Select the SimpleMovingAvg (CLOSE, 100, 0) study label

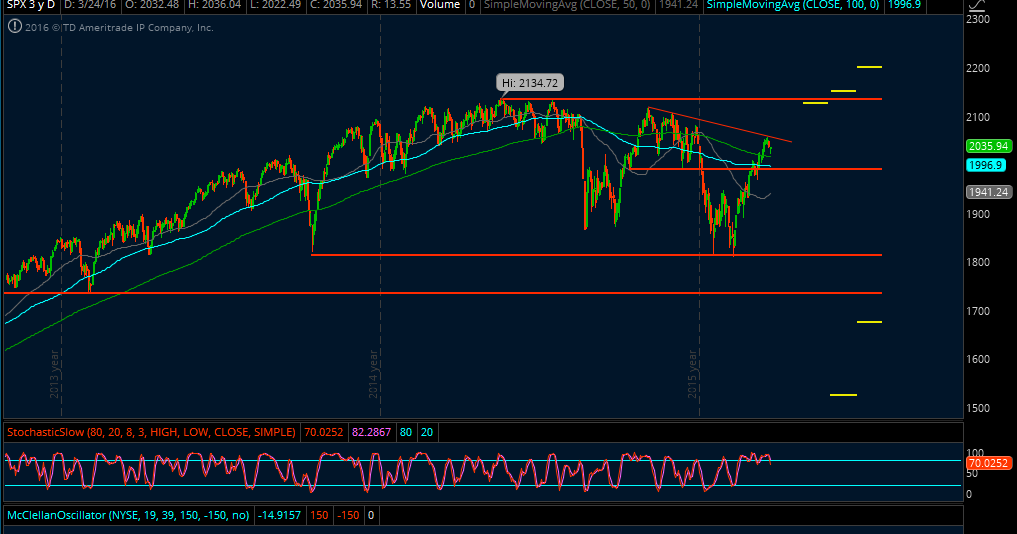(793, 5)
